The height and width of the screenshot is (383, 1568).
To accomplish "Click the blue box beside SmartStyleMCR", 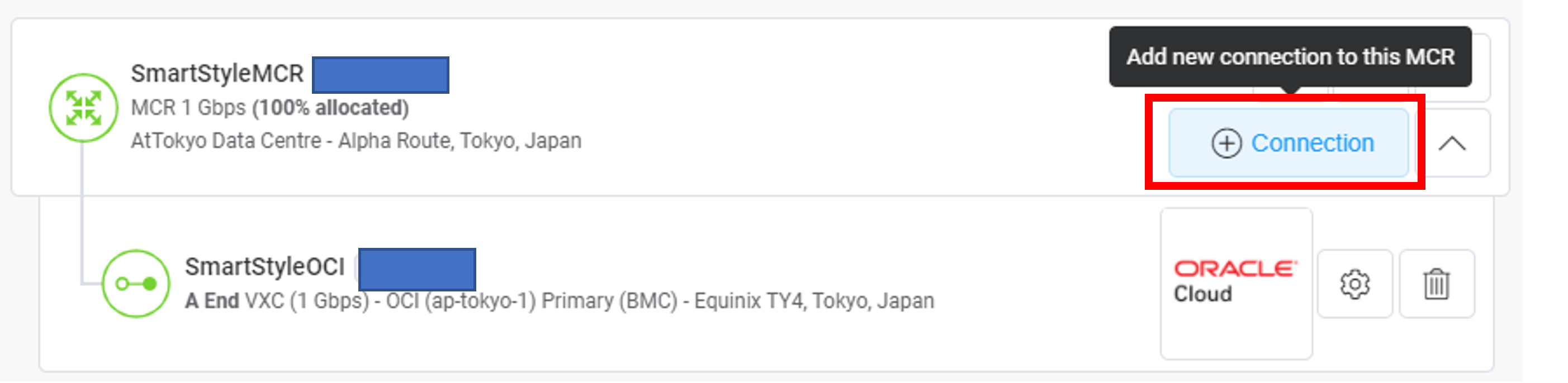I will 381,75.
